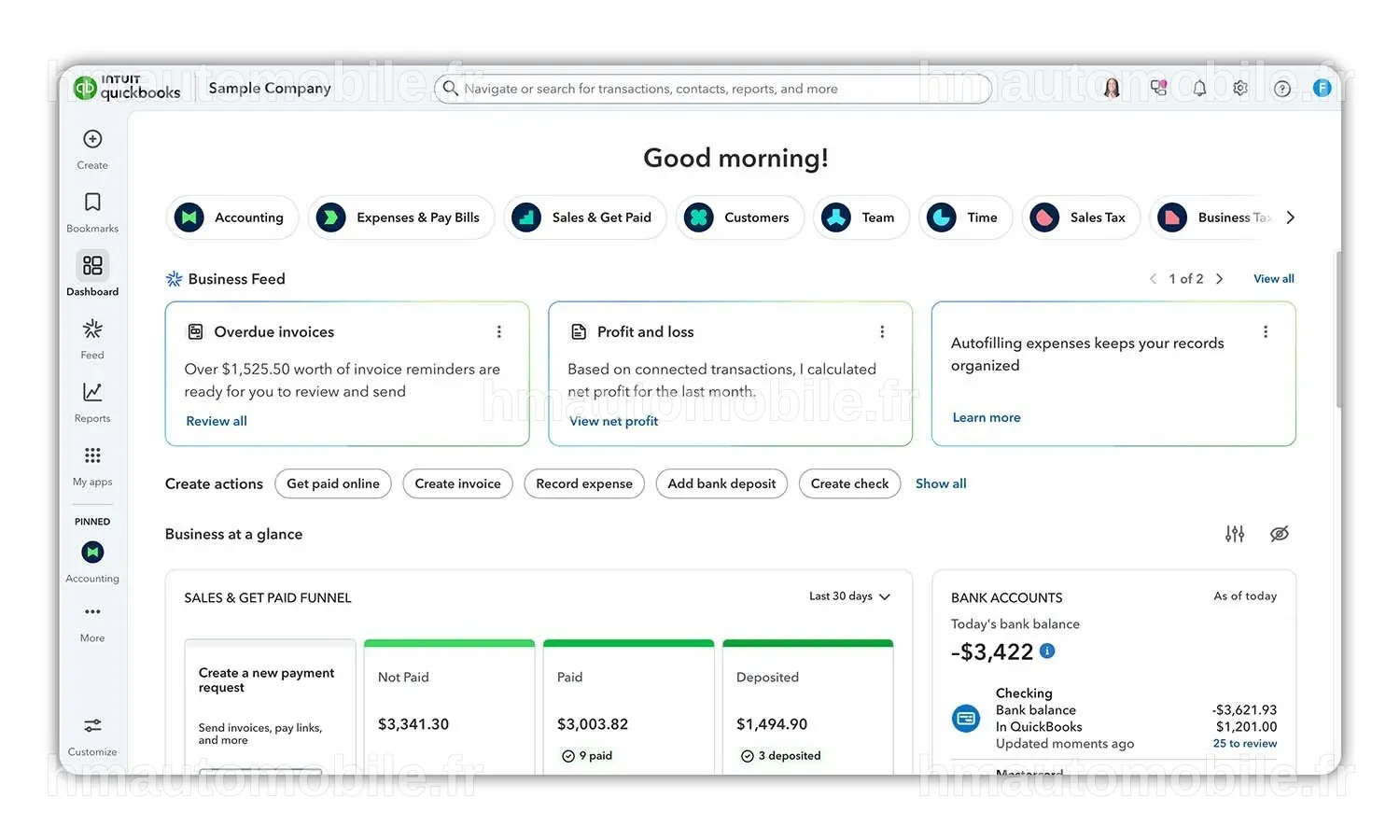The height and width of the screenshot is (840, 1400).
Task: Click the -$3,422 bank balance amount
Action: pos(992,651)
